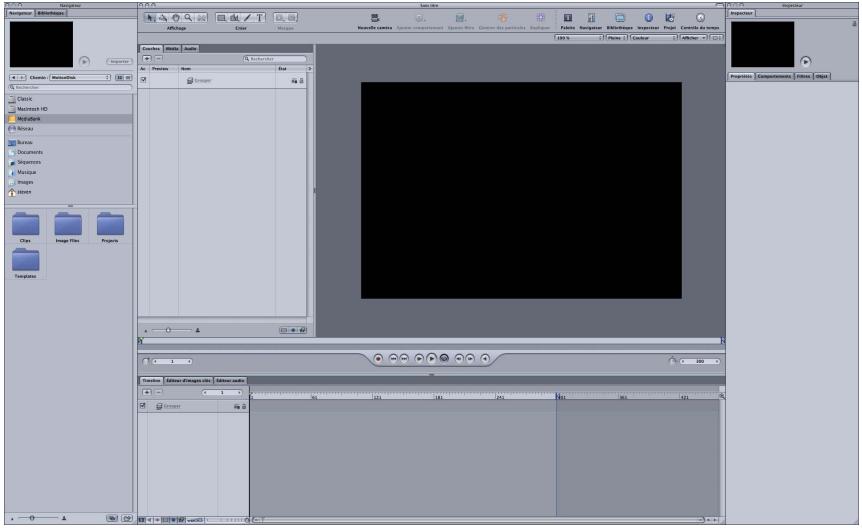Toggle the group checkbox in Couches list
The width and height of the screenshot is (862, 528).
pos(143,80)
